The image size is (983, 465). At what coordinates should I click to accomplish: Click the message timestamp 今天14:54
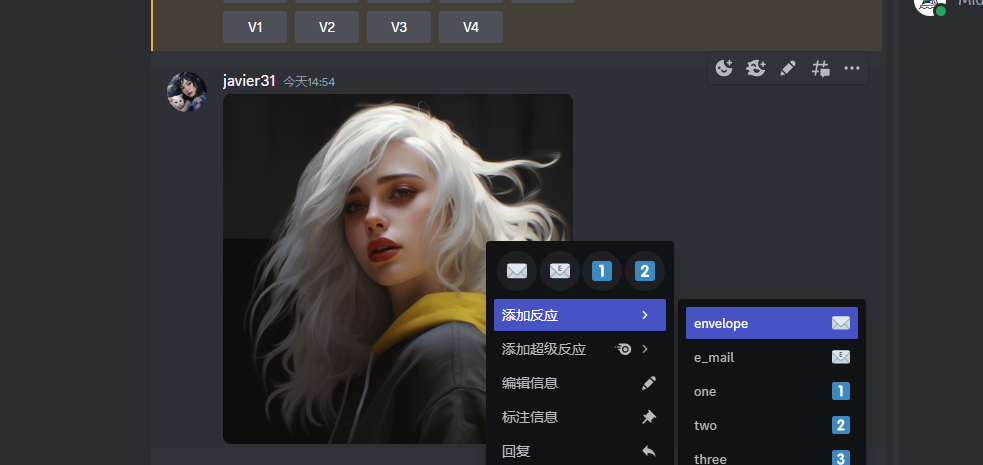308,82
